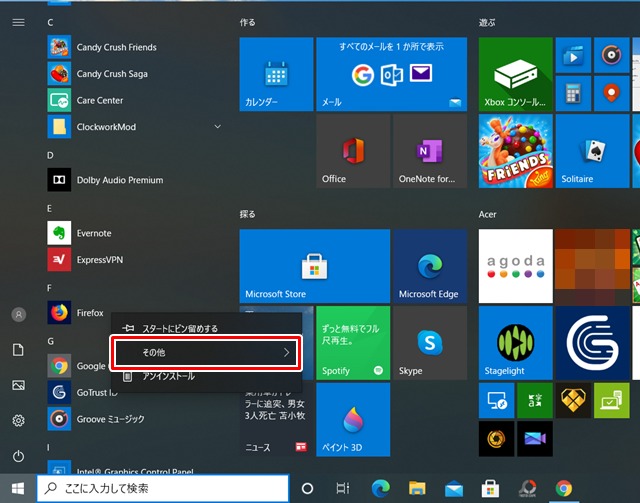Open the ニュース tile
This screenshot has width=640, height=503.
[276, 425]
